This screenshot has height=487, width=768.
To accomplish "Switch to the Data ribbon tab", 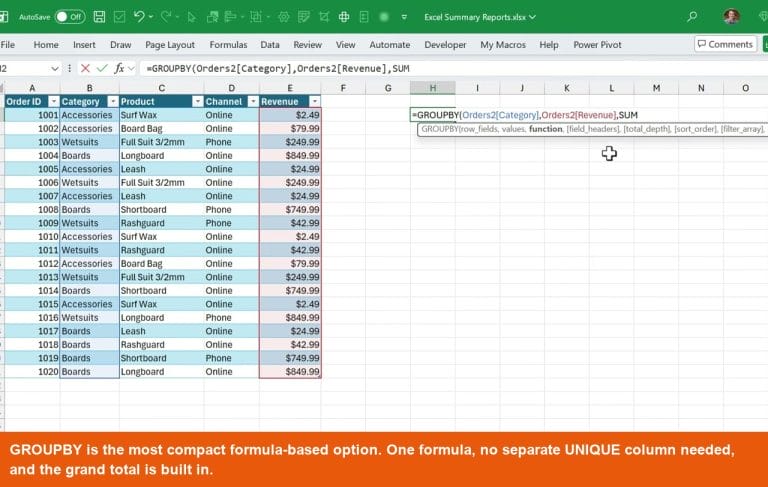I will click(x=270, y=45).
